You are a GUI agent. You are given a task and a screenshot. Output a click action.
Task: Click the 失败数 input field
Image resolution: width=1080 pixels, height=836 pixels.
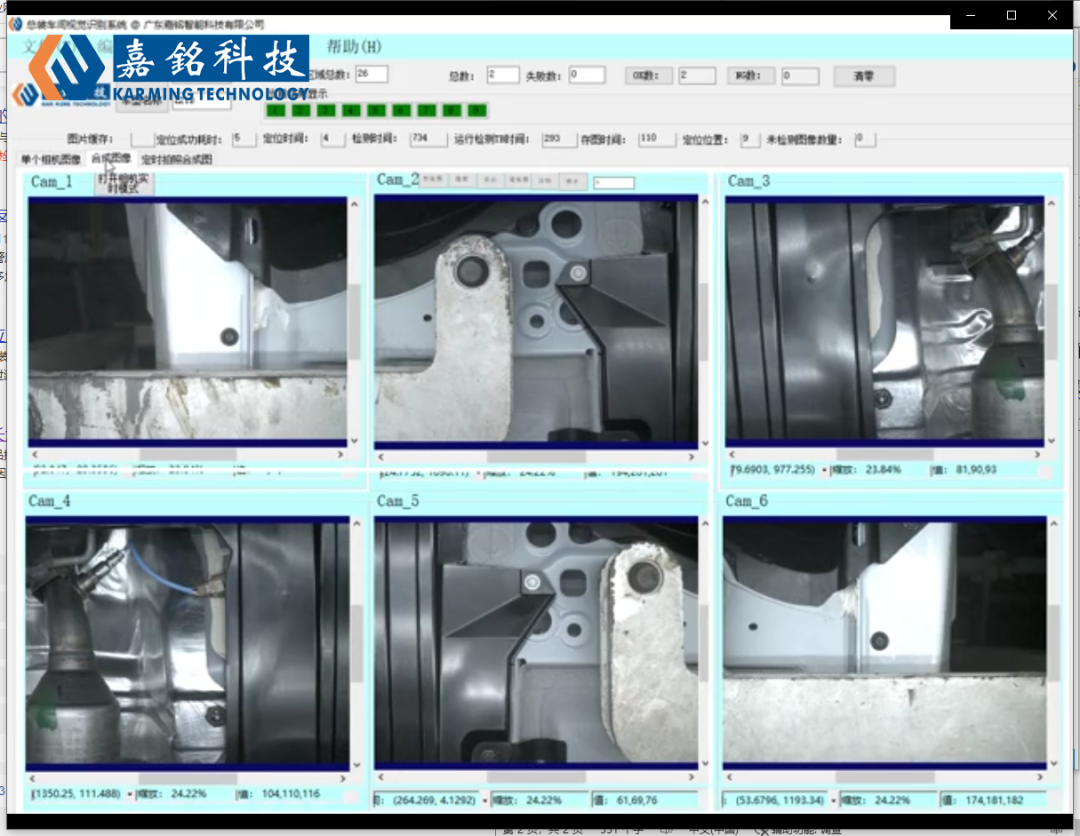pos(587,74)
